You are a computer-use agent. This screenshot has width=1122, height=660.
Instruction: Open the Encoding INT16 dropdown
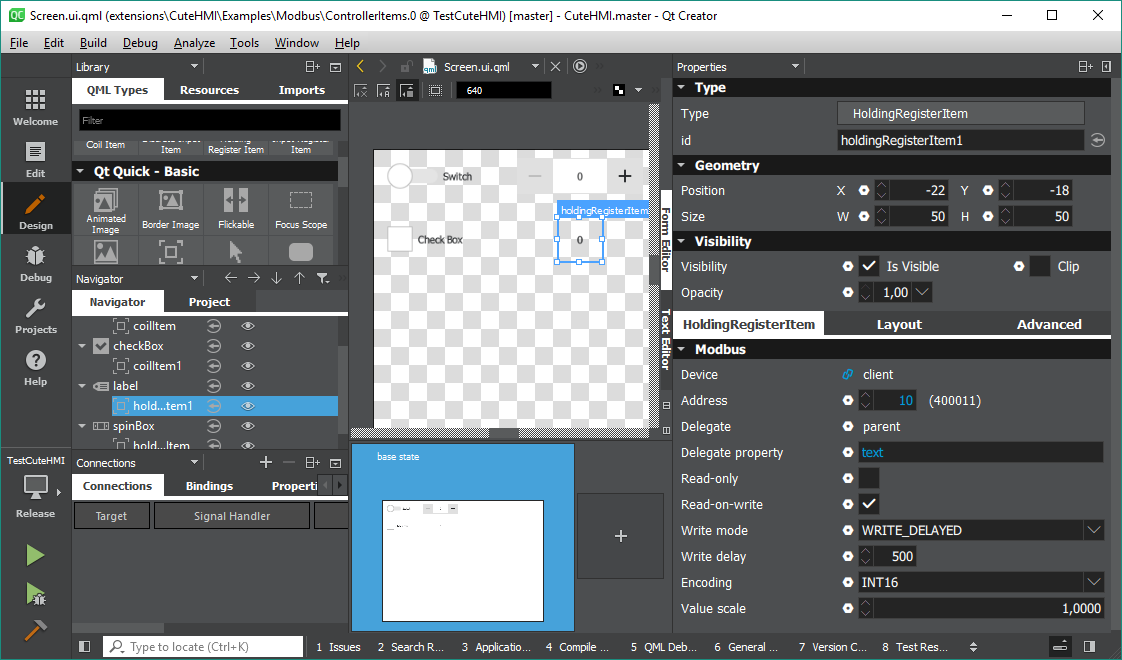click(x=1094, y=583)
